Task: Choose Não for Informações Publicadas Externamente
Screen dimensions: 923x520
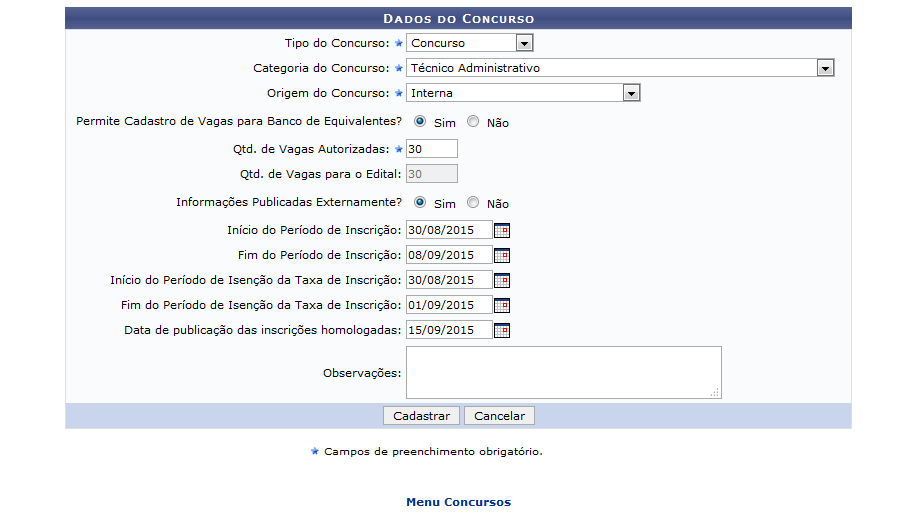Action: point(473,202)
